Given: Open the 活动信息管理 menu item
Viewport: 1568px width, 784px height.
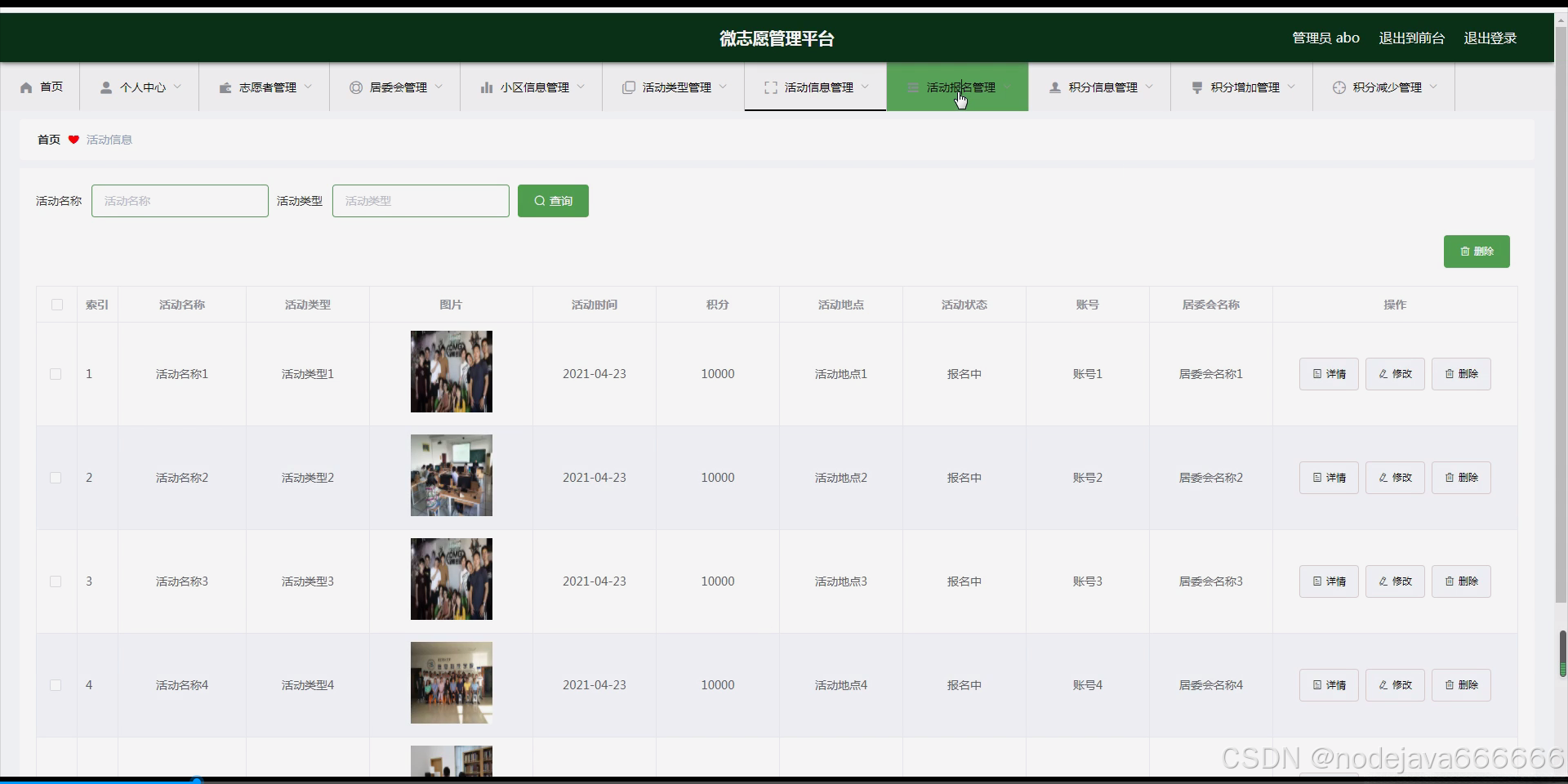Looking at the screenshot, I should pyautogui.click(x=815, y=87).
